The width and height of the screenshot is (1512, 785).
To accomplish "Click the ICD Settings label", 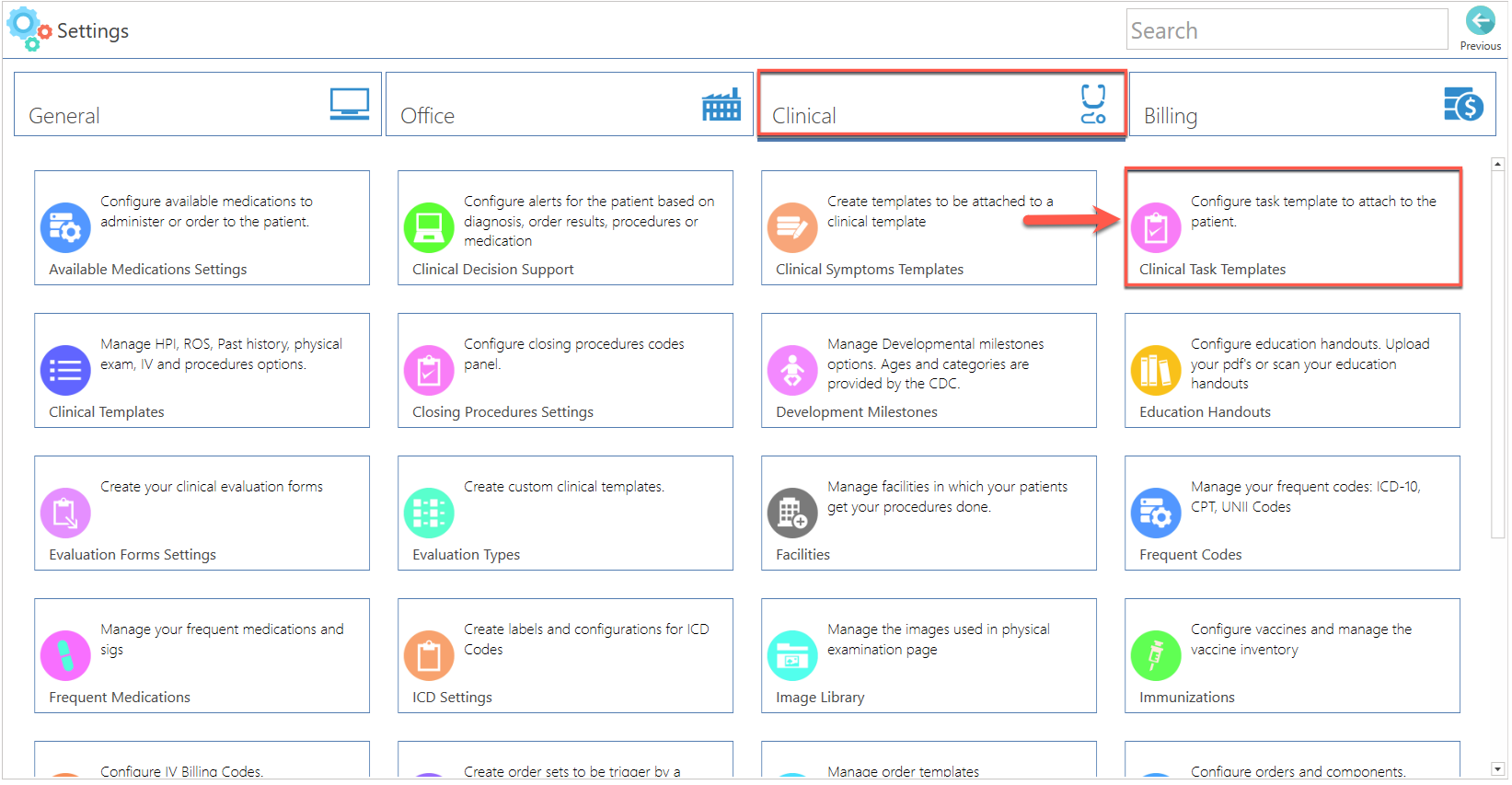I will (453, 697).
